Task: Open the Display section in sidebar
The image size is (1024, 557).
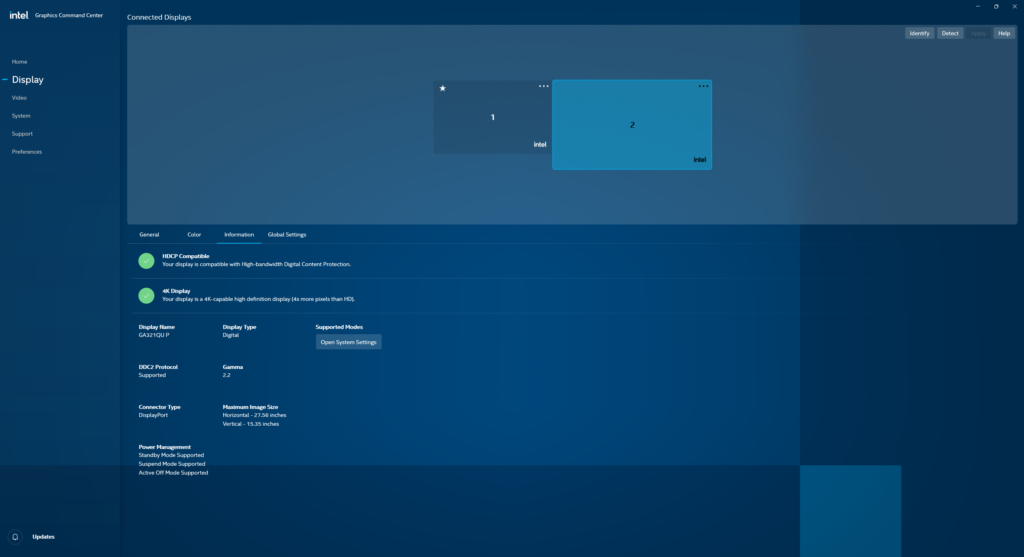Action: (27, 80)
